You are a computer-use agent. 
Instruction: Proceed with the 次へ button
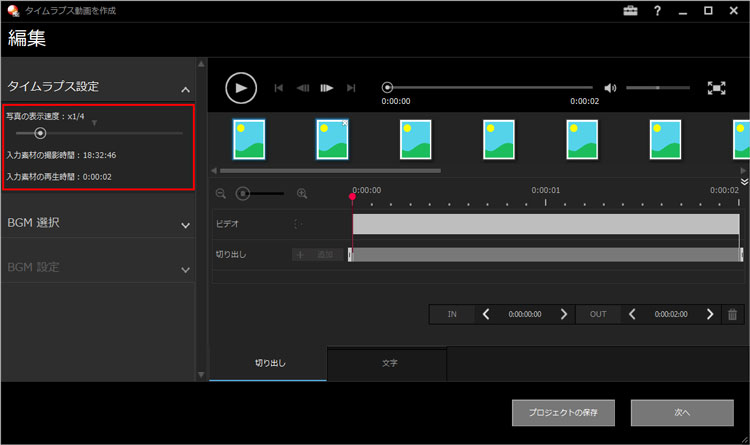tap(682, 412)
